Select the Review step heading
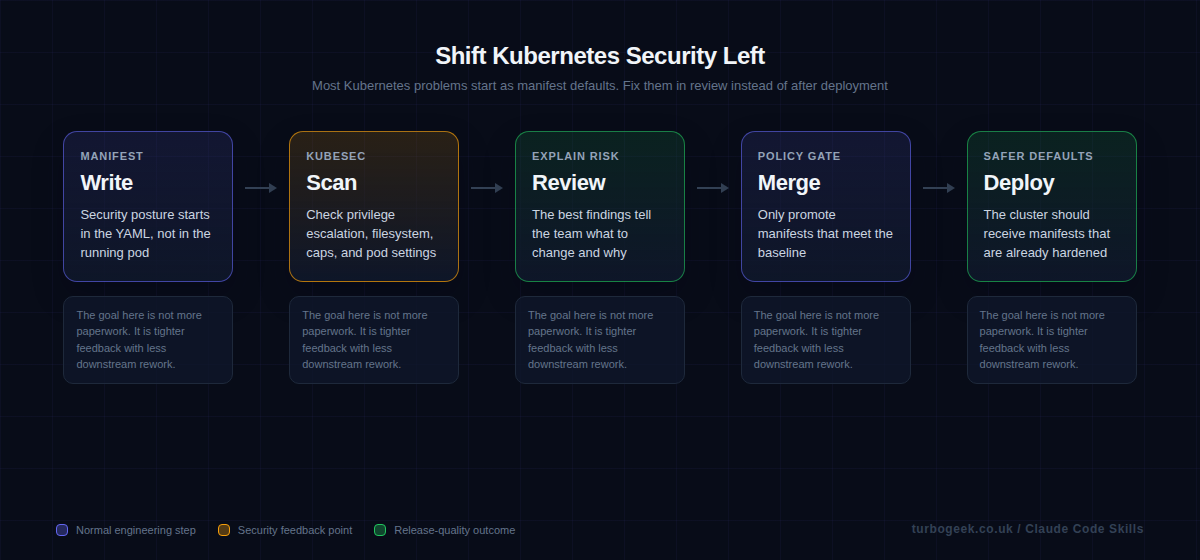 569,183
